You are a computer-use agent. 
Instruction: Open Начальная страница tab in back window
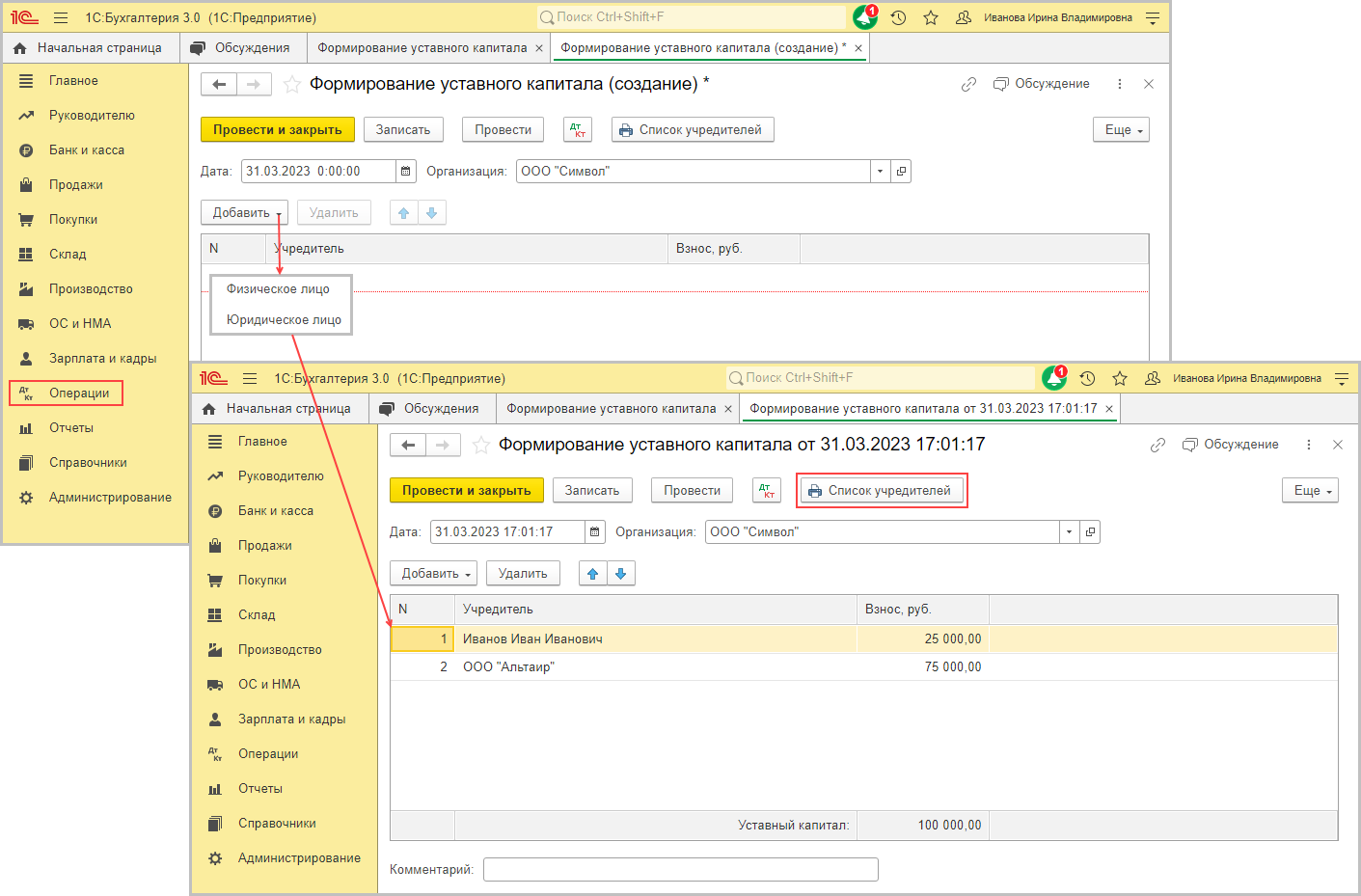pos(89,48)
